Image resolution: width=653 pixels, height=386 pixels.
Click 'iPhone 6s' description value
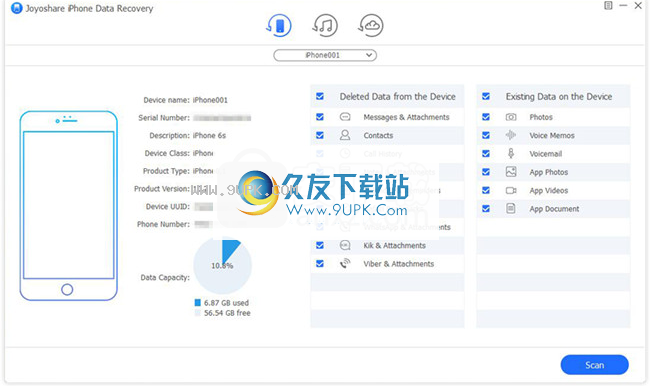(x=209, y=136)
